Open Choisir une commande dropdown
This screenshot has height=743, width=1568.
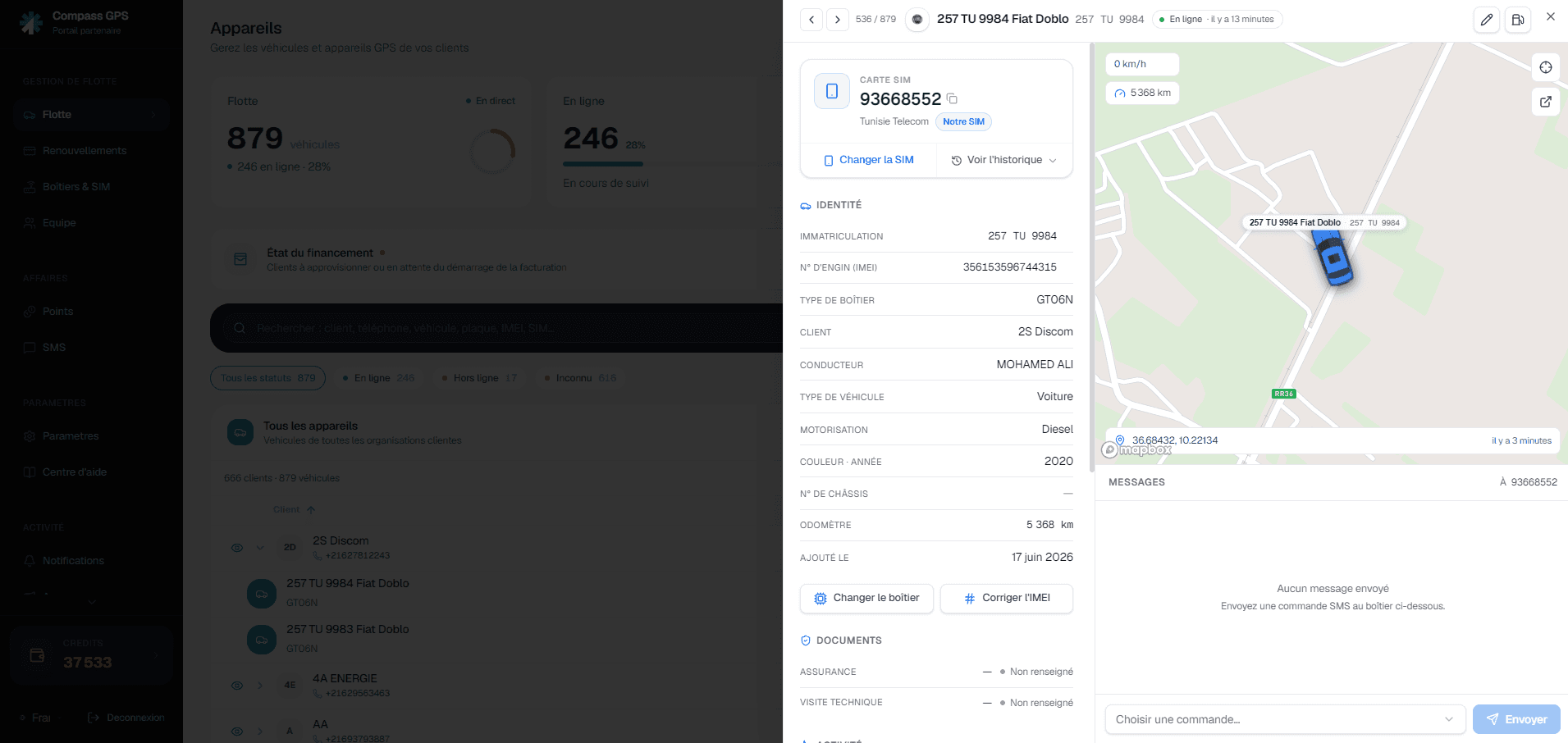tap(1285, 719)
